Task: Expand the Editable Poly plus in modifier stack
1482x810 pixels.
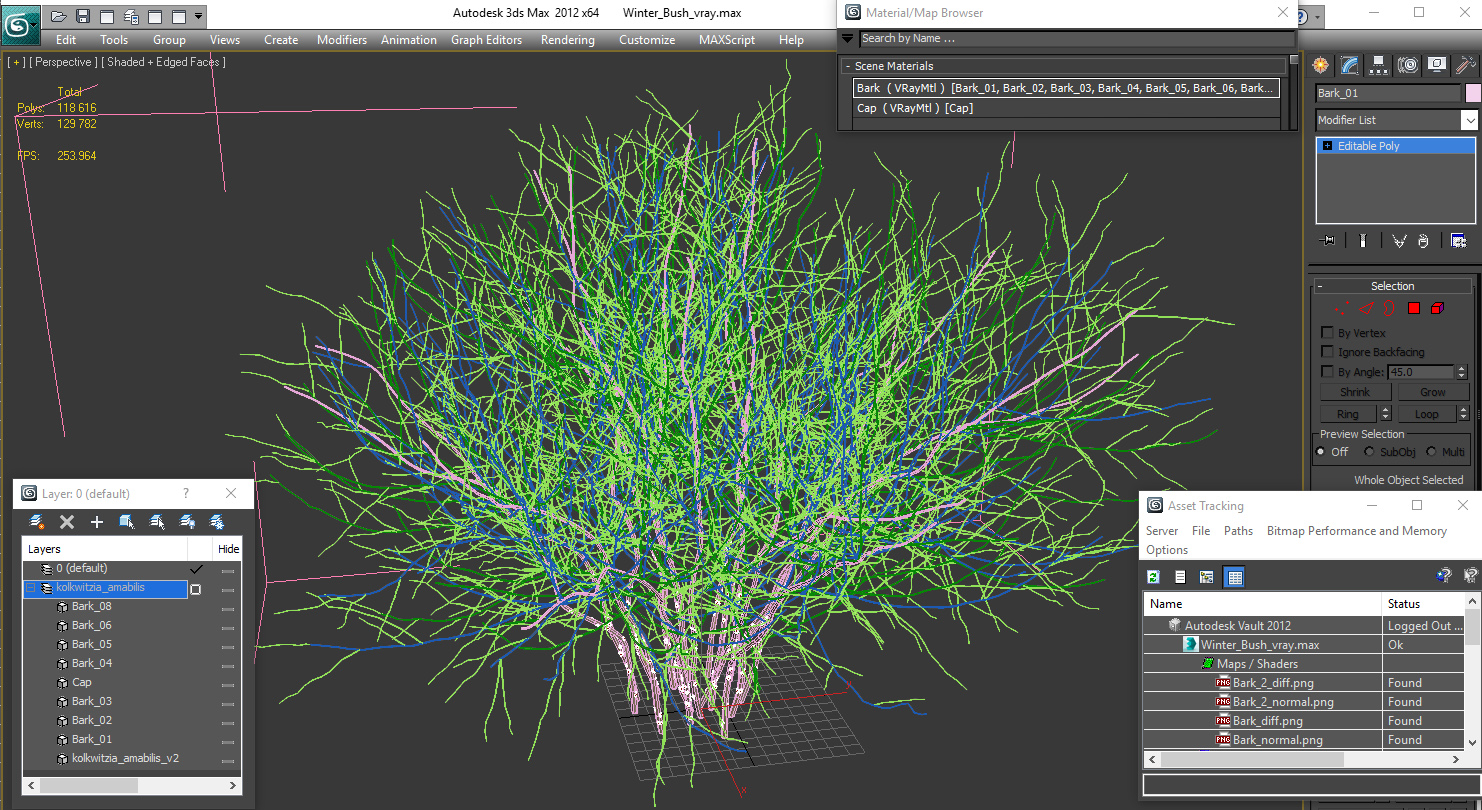Action: click(1327, 146)
